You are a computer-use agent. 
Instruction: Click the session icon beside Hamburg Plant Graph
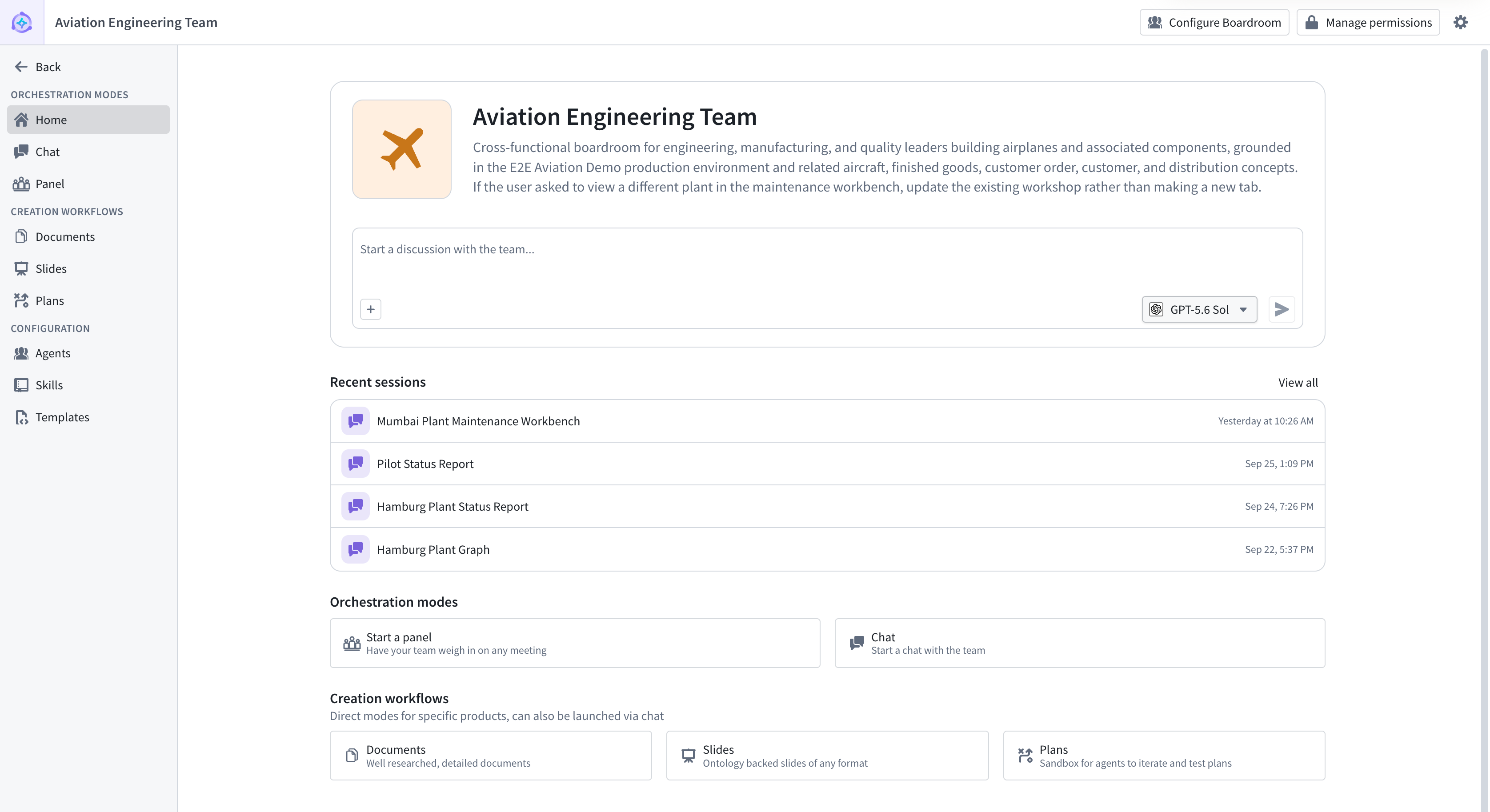(355, 549)
